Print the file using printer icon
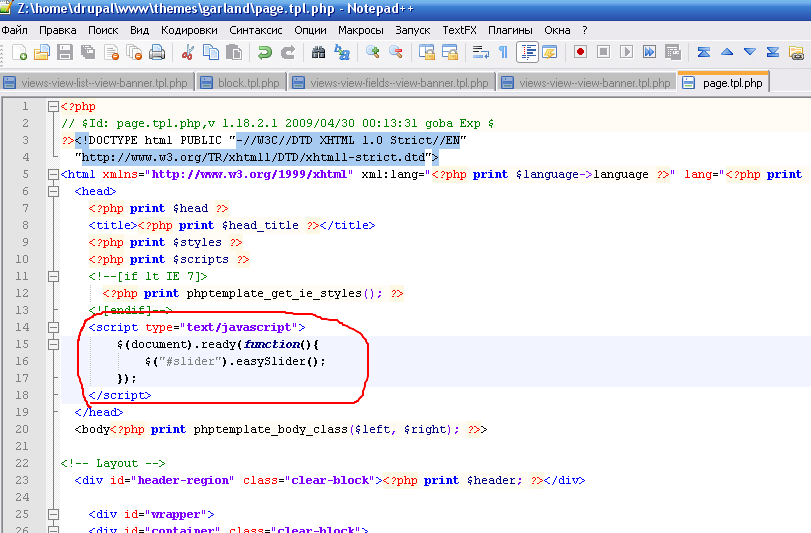 (157, 52)
